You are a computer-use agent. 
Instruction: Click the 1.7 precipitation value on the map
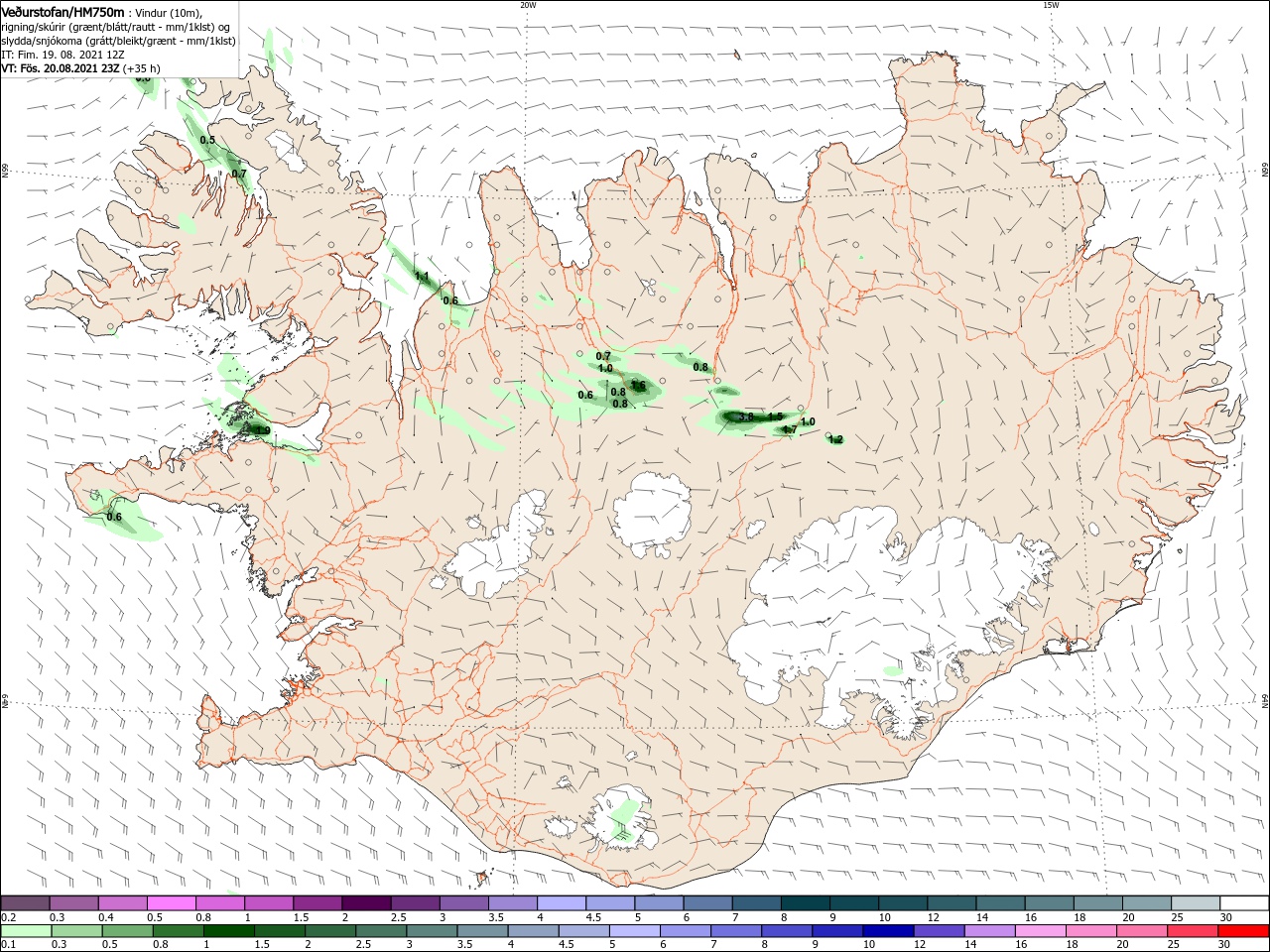(790, 430)
